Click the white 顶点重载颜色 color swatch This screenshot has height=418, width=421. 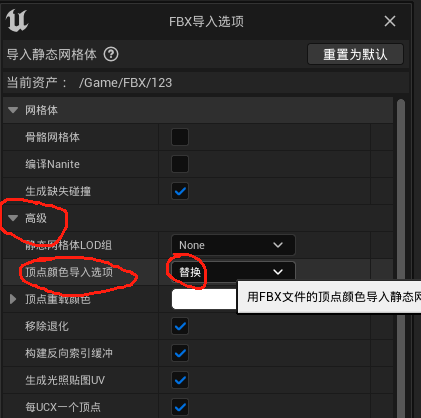click(x=204, y=299)
